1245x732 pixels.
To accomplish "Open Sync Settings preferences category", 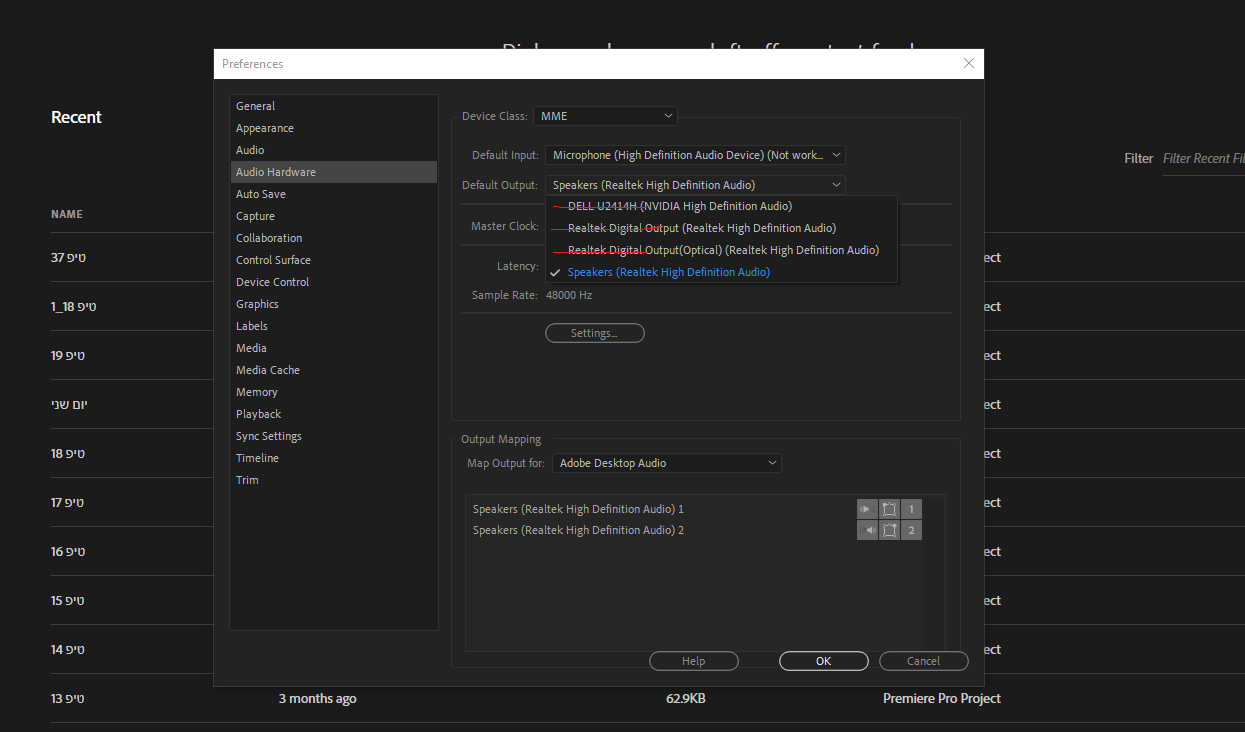I will pyautogui.click(x=334, y=436).
